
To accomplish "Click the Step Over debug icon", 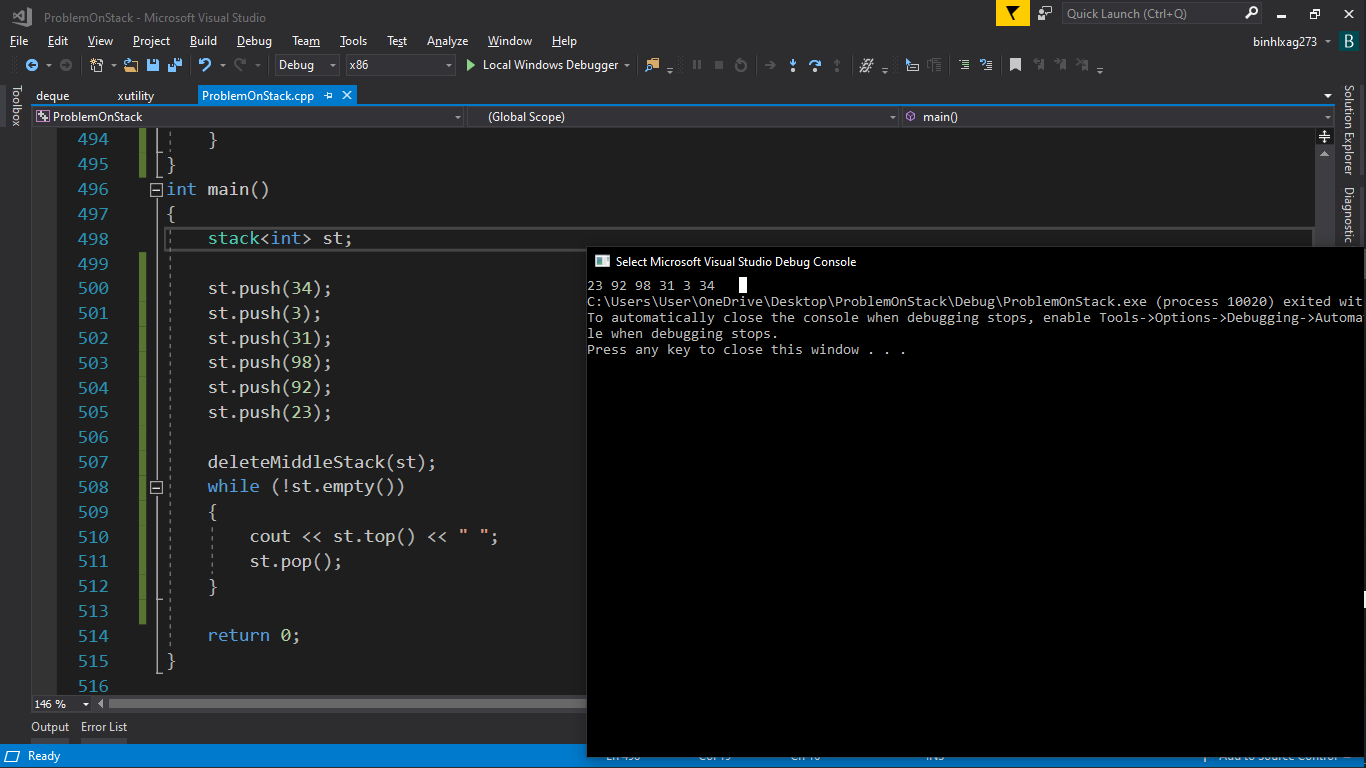I will pyautogui.click(x=815, y=65).
